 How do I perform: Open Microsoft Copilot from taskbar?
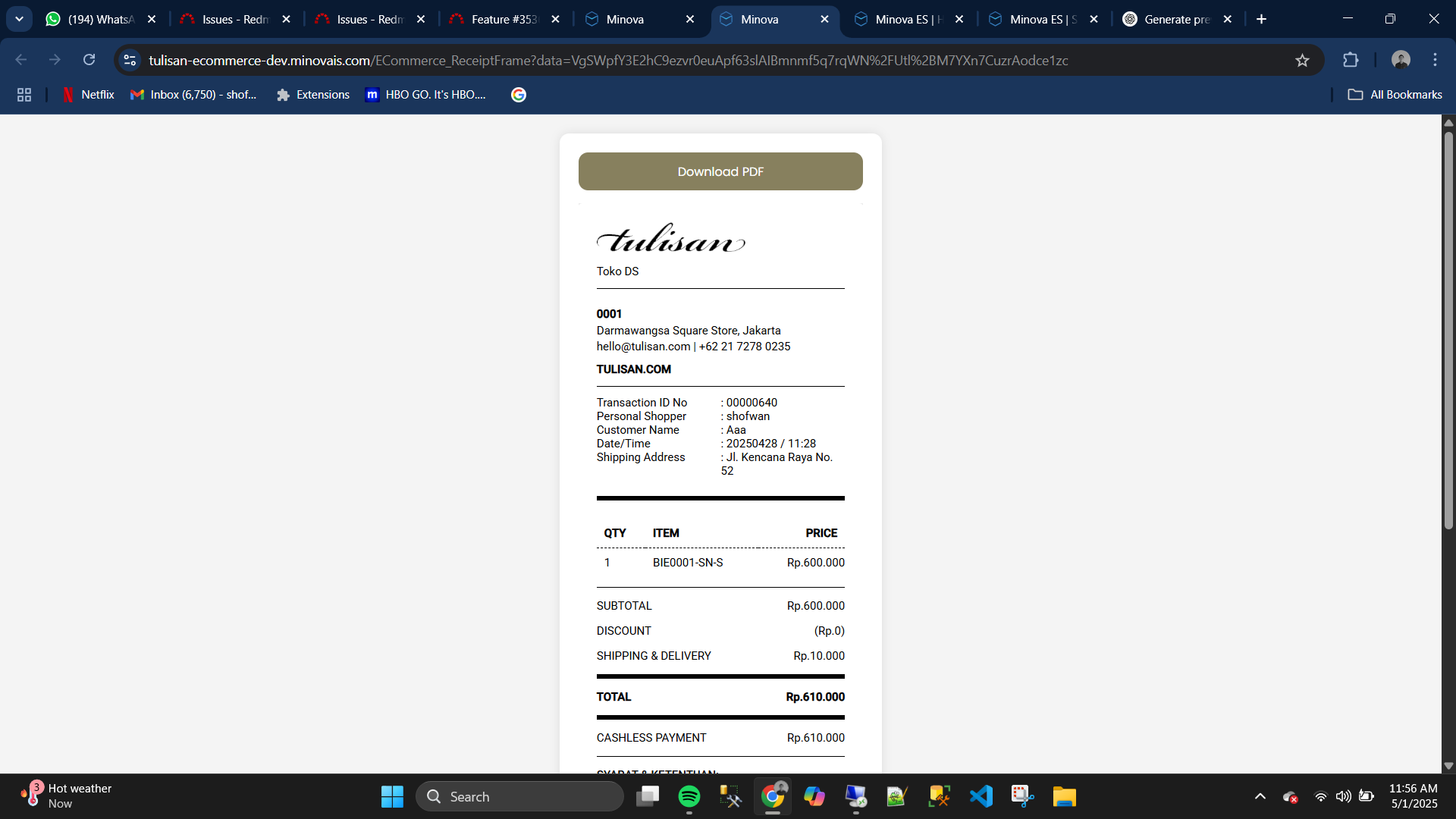point(814,796)
